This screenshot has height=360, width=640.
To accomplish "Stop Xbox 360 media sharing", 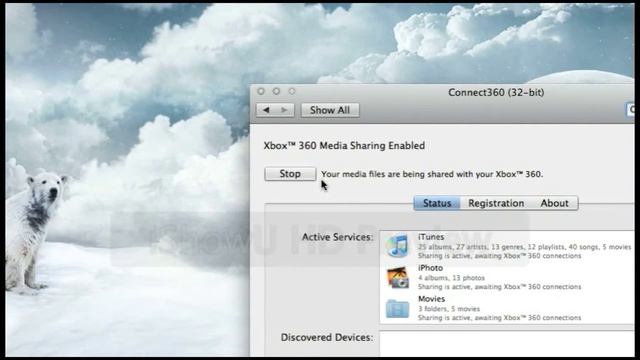I will point(290,174).
